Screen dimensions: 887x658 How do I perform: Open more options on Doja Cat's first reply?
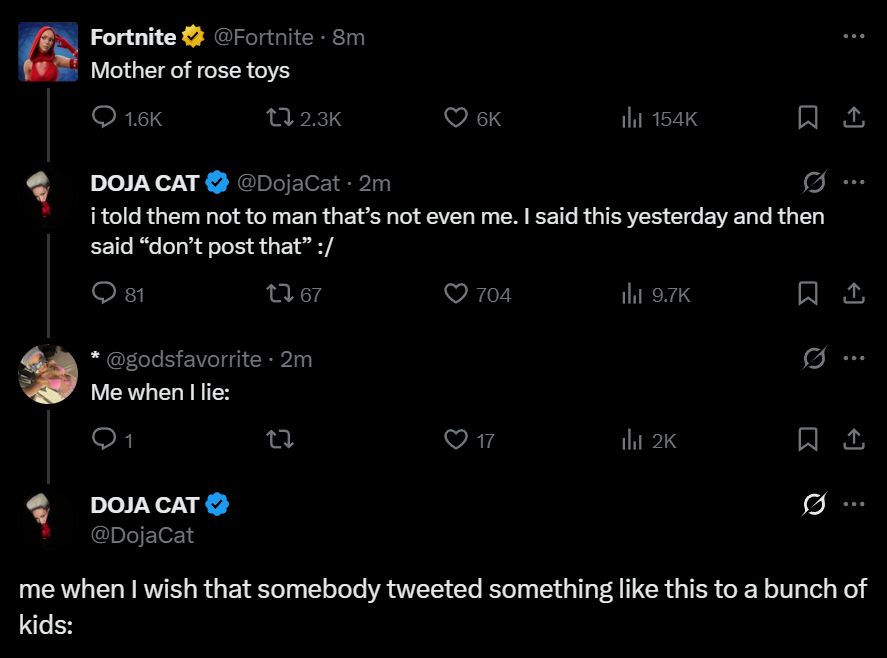[x=853, y=183]
